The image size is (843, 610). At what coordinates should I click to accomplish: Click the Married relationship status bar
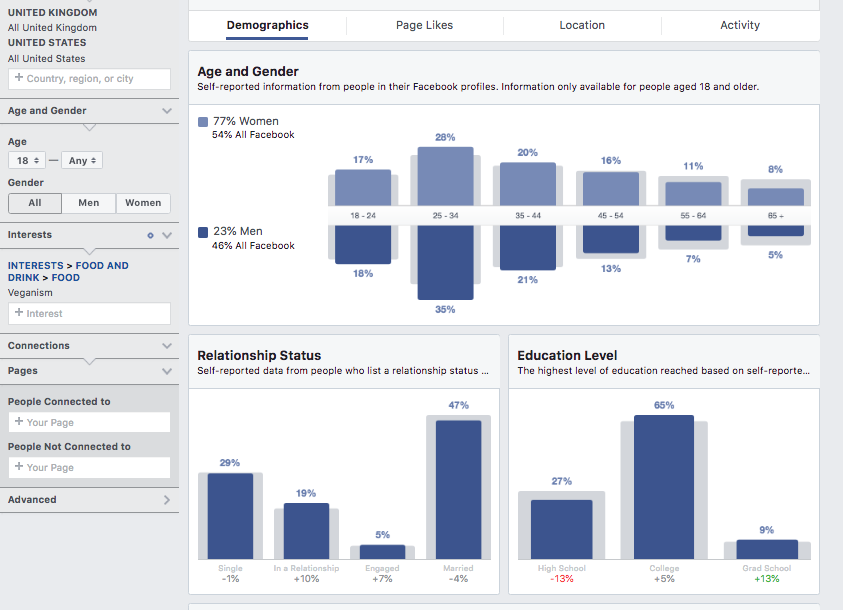point(459,490)
